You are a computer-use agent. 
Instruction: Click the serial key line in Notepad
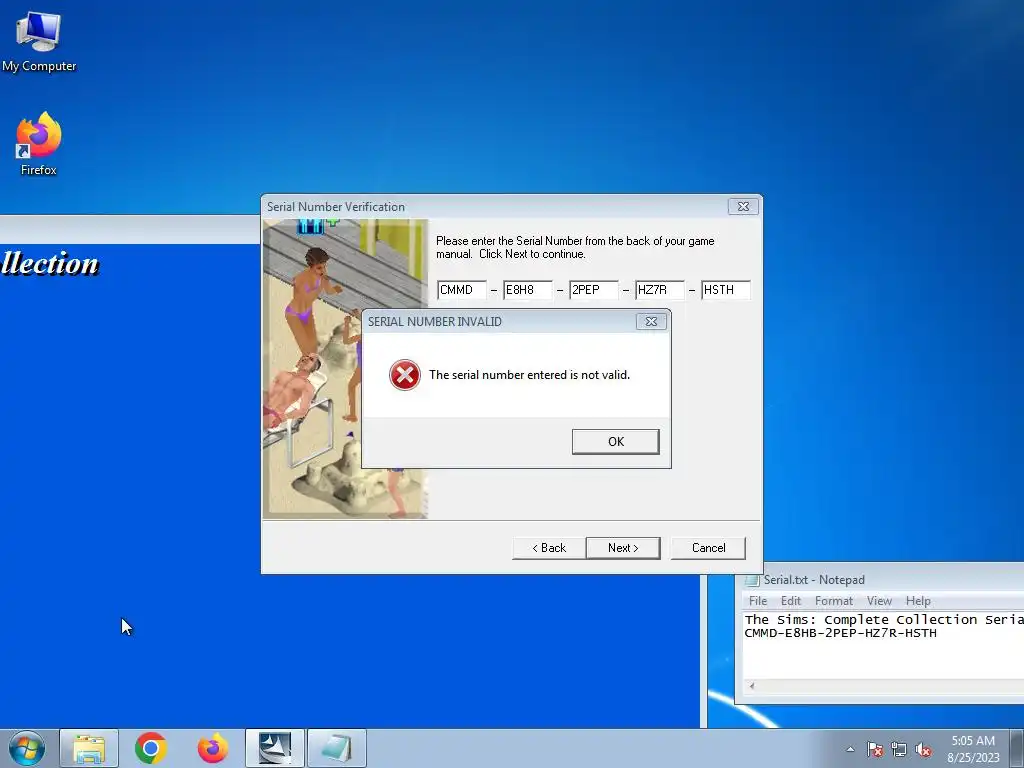click(x=840, y=633)
